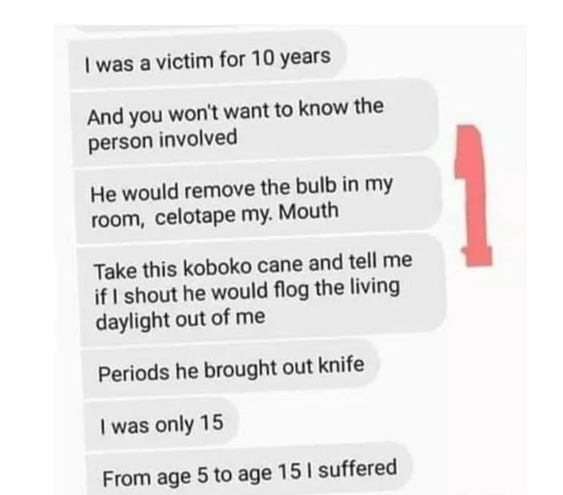Screen dimensions: 563x495
Task: Tap the "I was only 15" bubble
Action: tap(162, 424)
